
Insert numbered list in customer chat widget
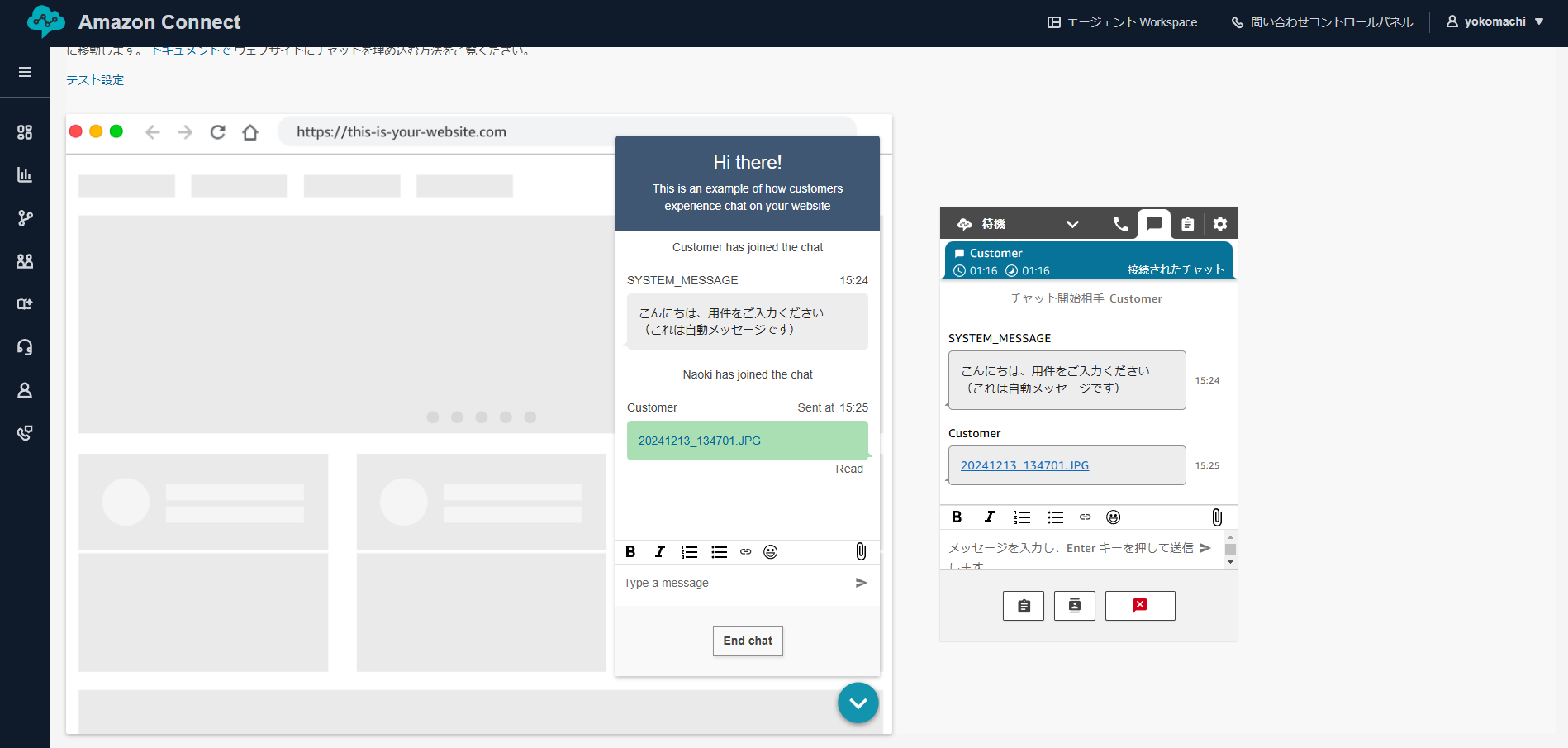point(689,552)
